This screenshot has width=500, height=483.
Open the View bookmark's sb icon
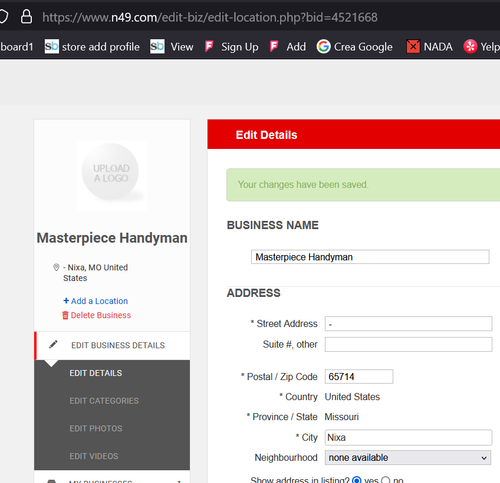click(x=157, y=46)
